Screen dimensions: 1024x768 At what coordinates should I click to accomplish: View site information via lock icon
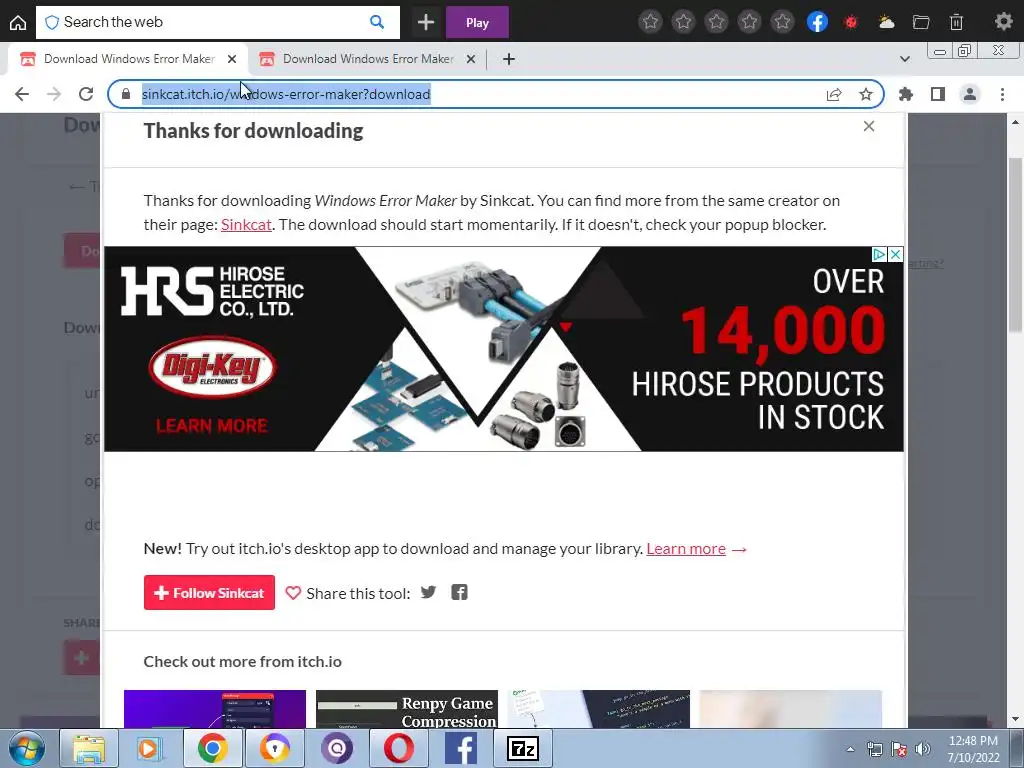pos(125,94)
